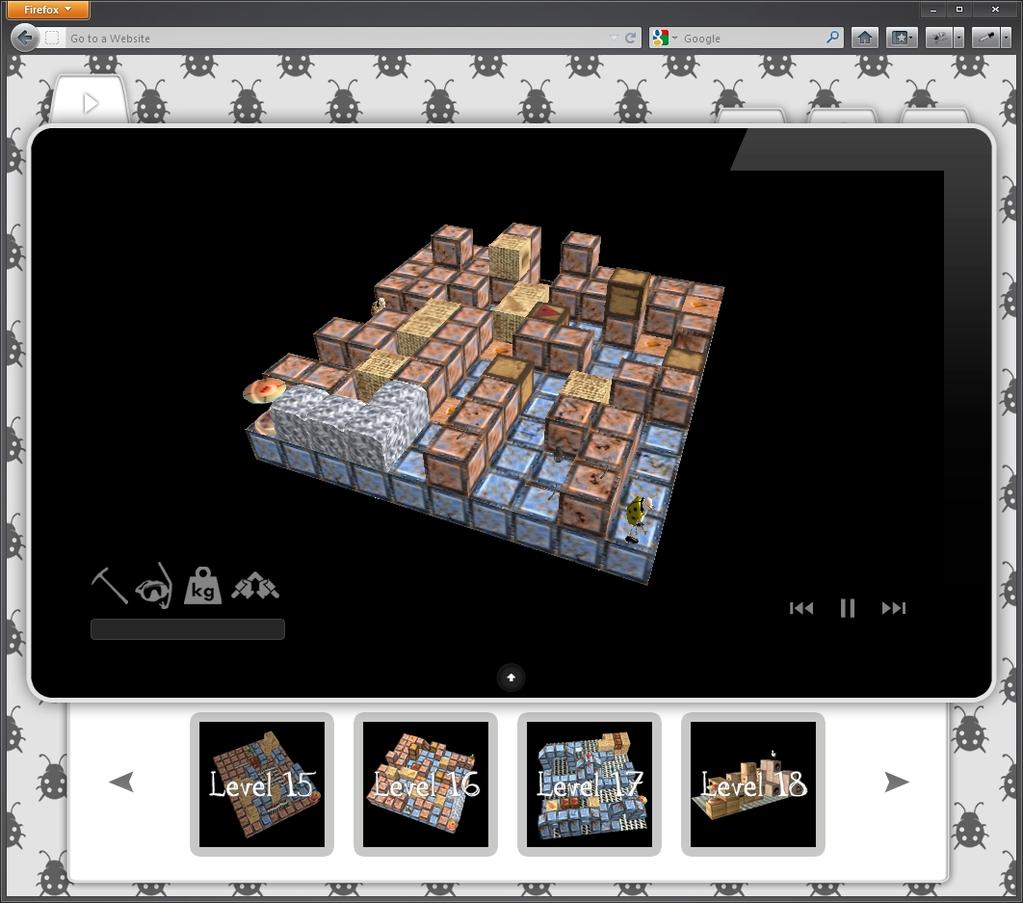Image resolution: width=1023 pixels, height=903 pixels.
Task: Close the Firefox window
Action: [995, 10]
